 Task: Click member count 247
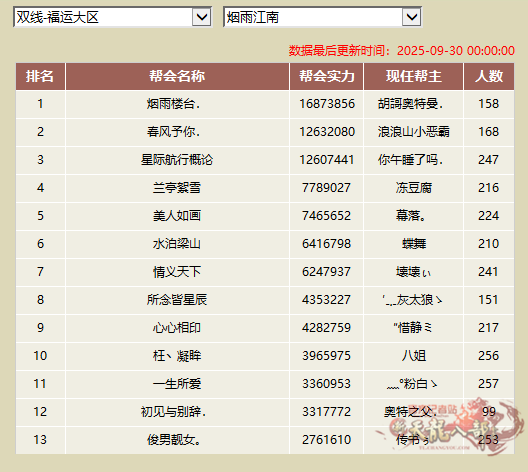(x=489, y=160)
